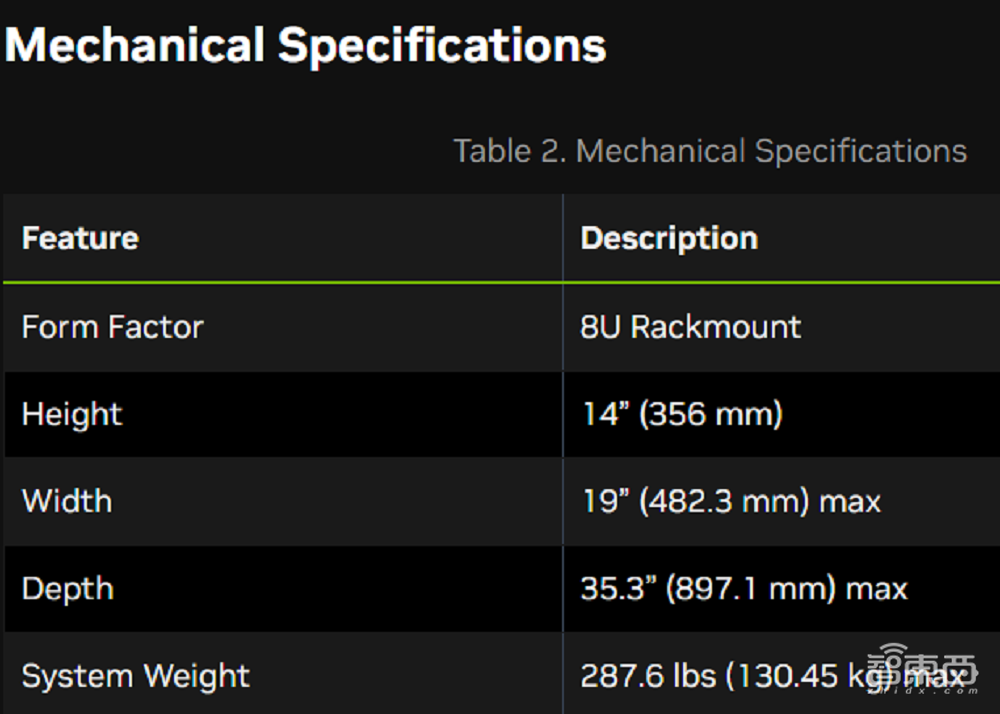Click the green line under the table header

coord(300,283)
